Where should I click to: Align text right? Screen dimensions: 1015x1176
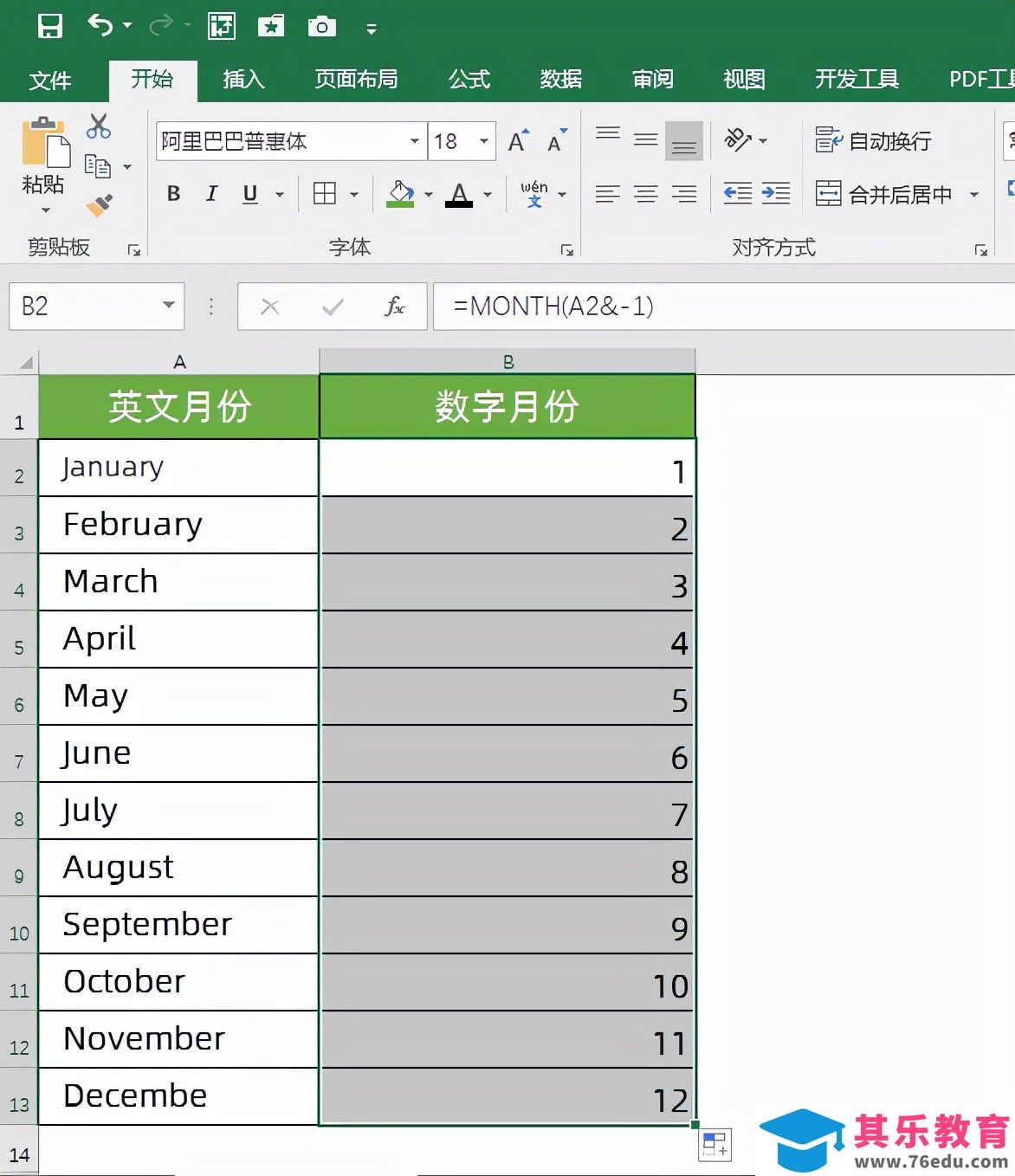(x=684, y=194)
